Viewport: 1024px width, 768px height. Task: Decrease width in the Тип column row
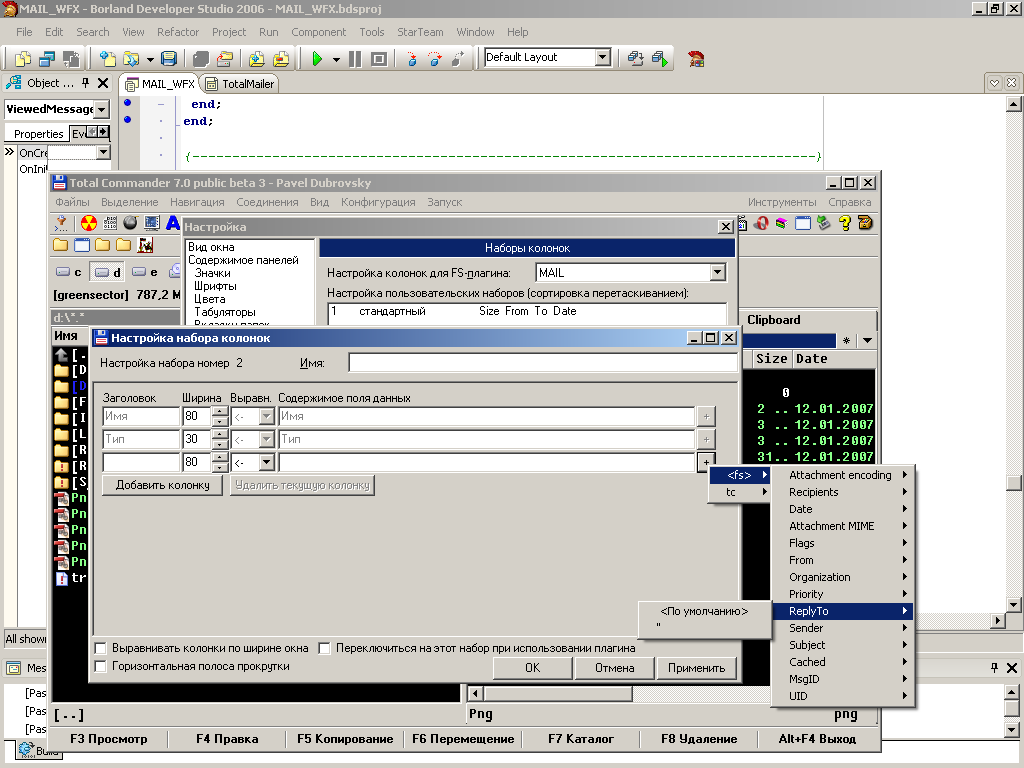pos(221,444)
